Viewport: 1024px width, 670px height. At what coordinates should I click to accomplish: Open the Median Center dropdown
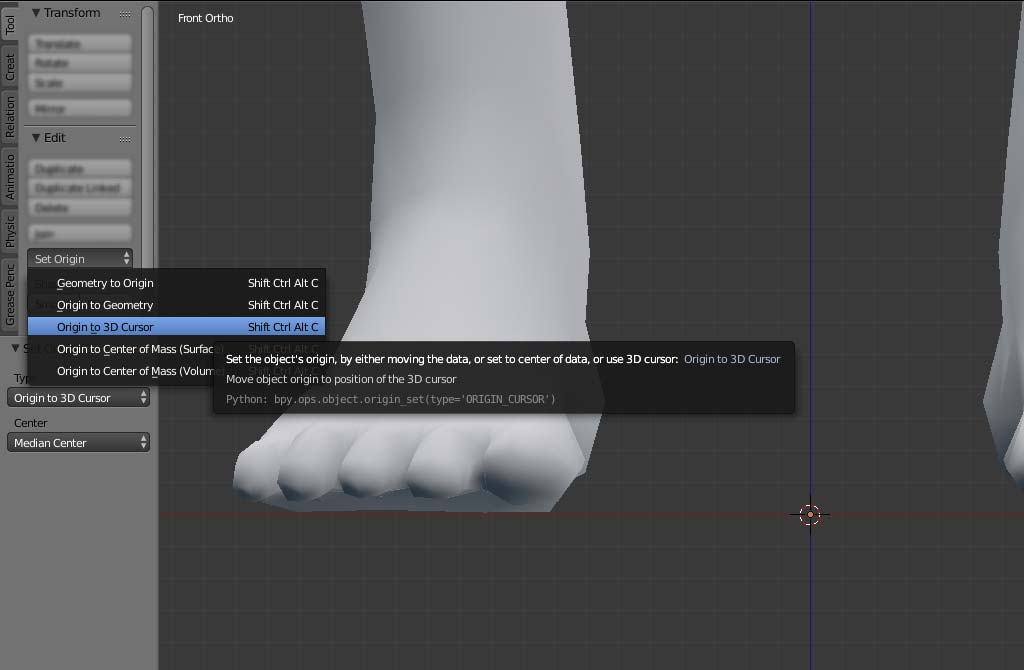[78, 443]
